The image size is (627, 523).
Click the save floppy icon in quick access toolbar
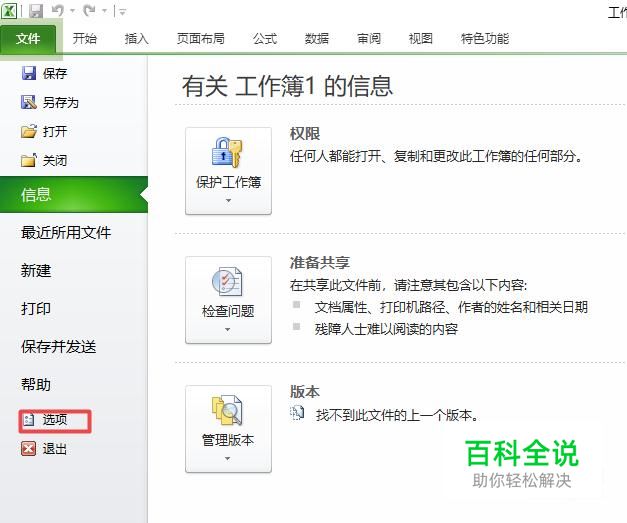[x=36, y=11]
